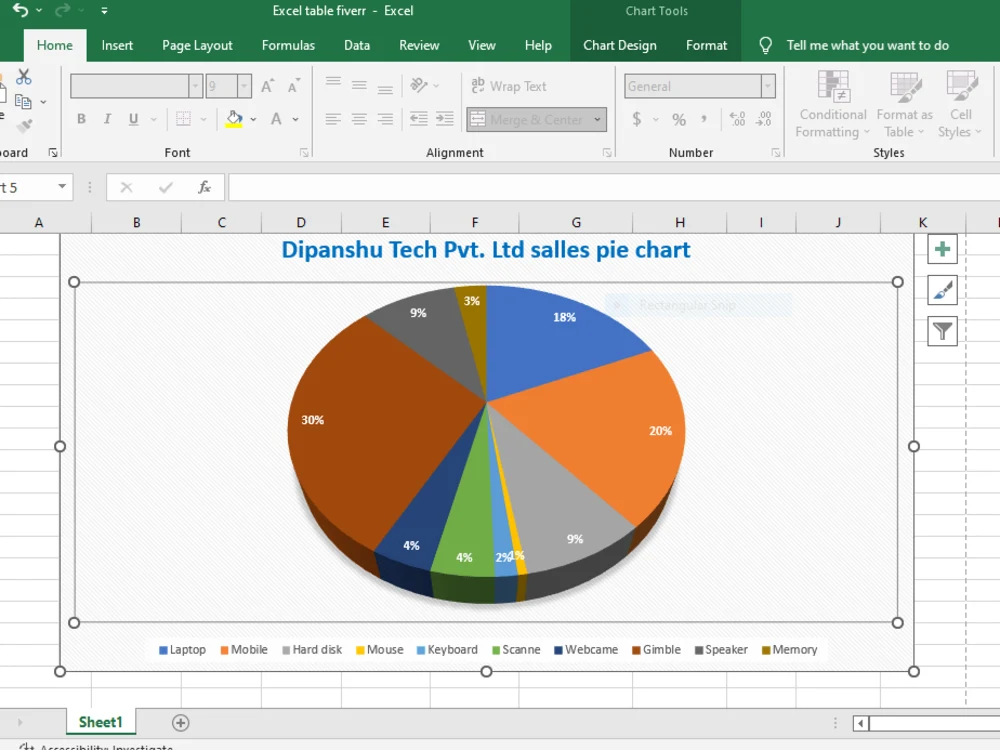
Task: Add a new sheet with plus button
Action: 180,723
